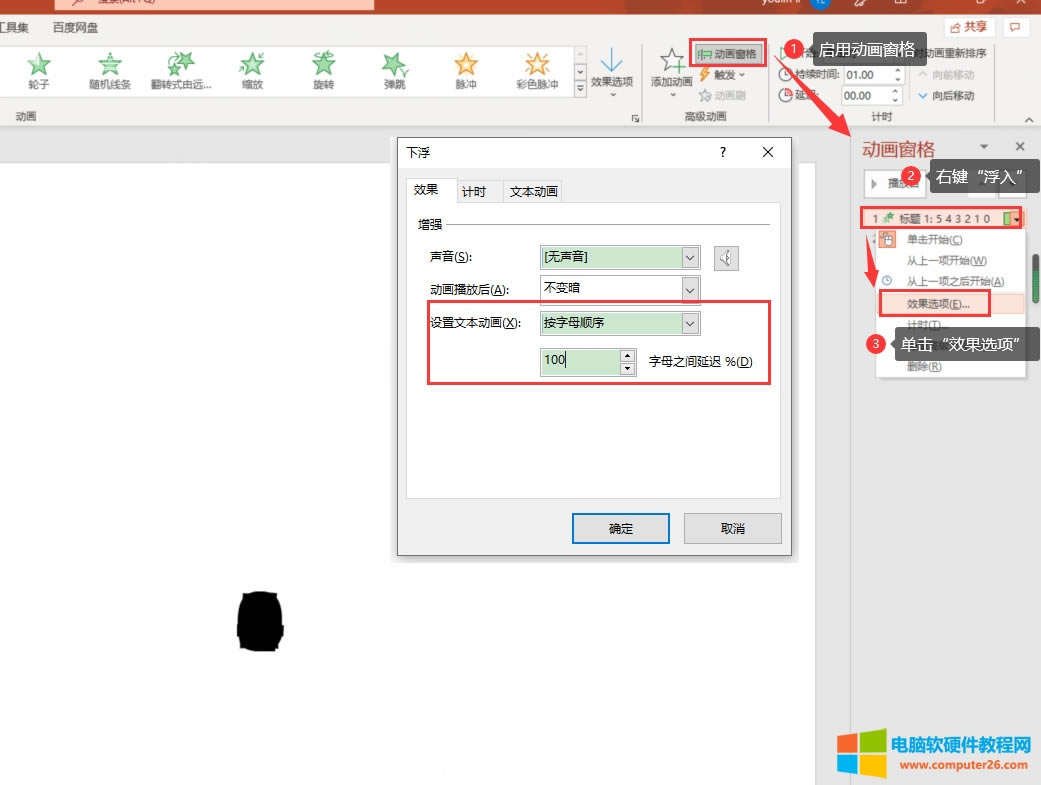Image resolution: width=1041 pixels, height=785 pixels.
Task: Switch to the 计时 tab in dialog
Action: (x=474, y=191)
